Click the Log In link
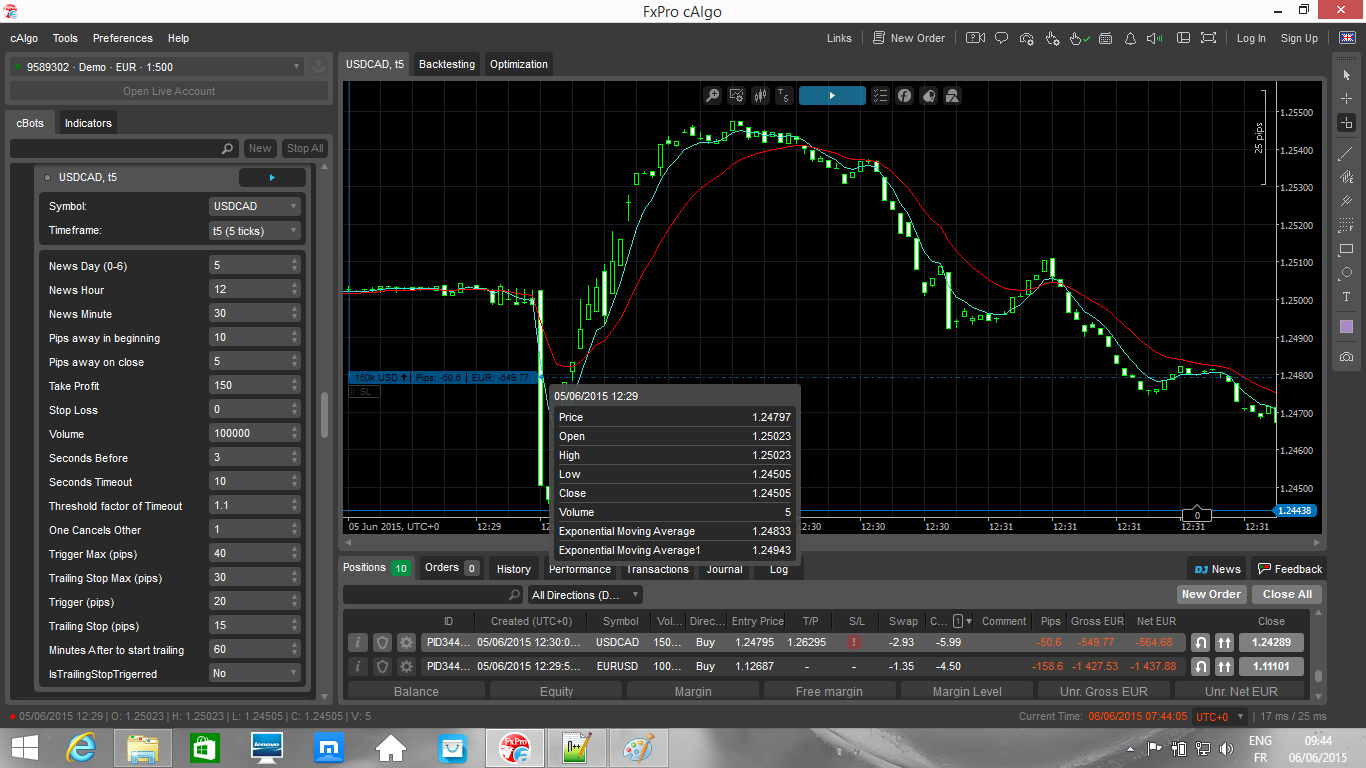This screenshot has width=1366, height=768. [x=1251, y=38]
